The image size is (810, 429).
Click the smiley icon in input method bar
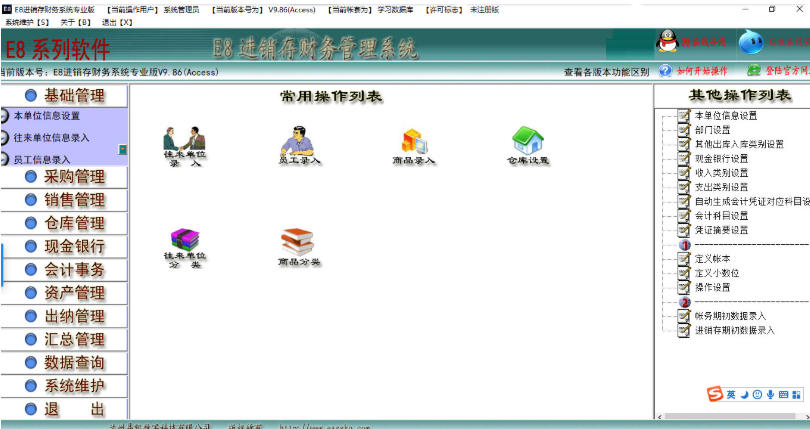pyautogui.click(x=757, y=394)
